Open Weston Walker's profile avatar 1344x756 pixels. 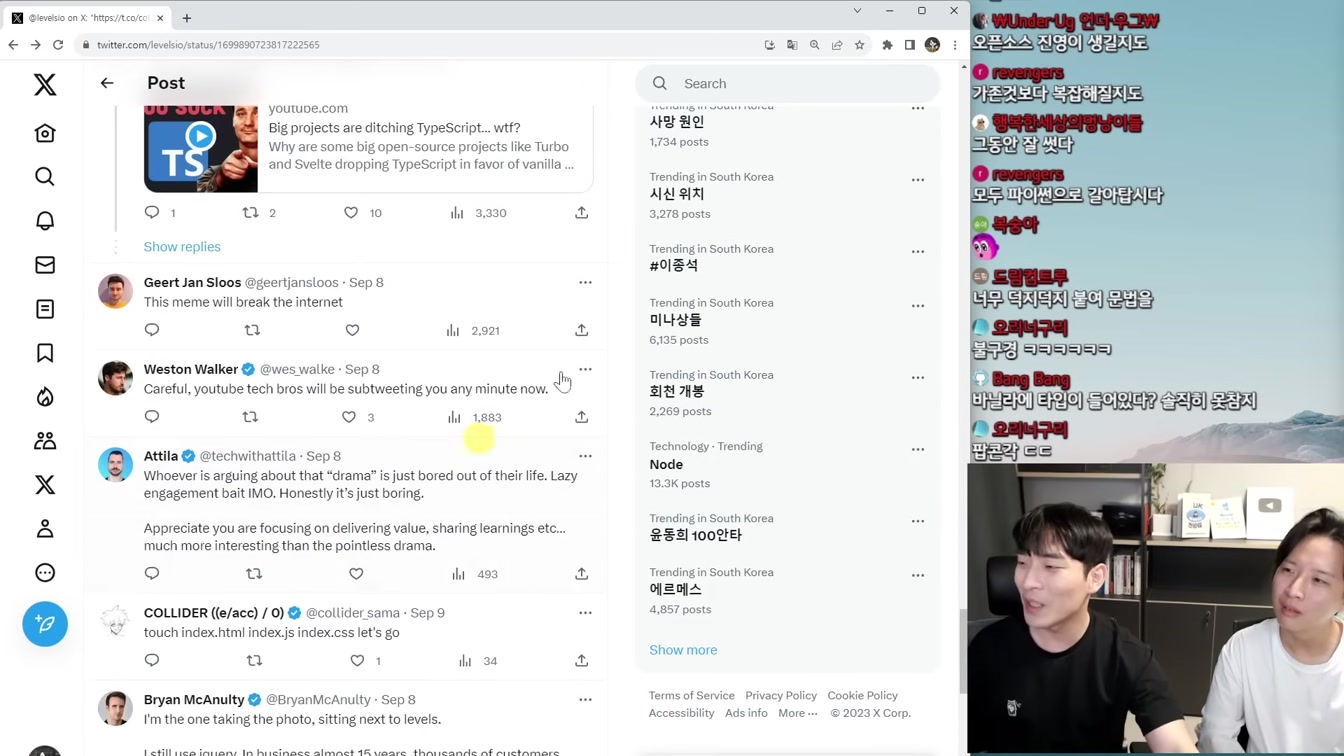pos(115,378)
